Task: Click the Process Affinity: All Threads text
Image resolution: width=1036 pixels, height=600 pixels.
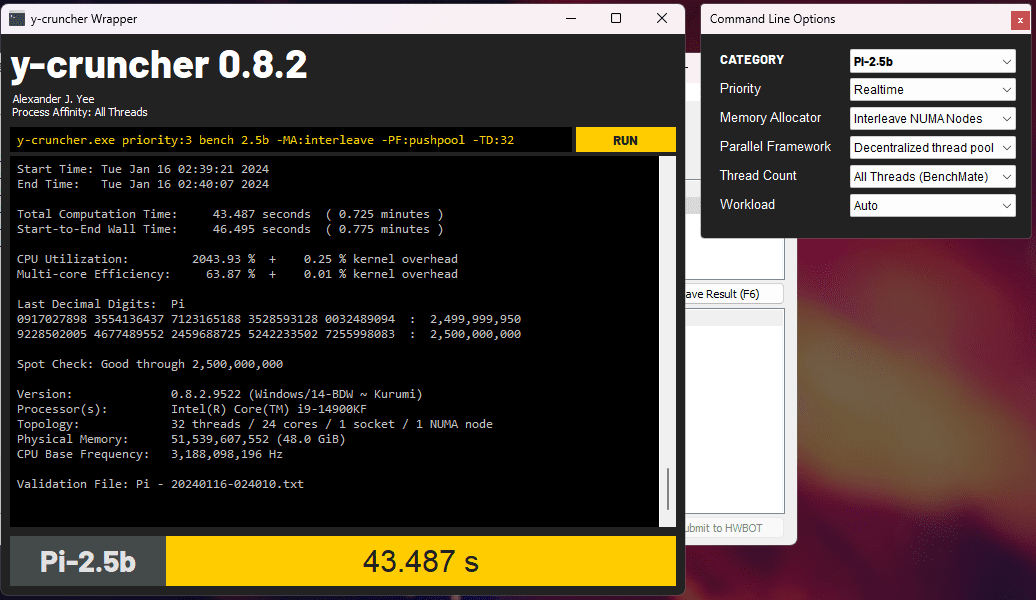Action: point(80,112)
